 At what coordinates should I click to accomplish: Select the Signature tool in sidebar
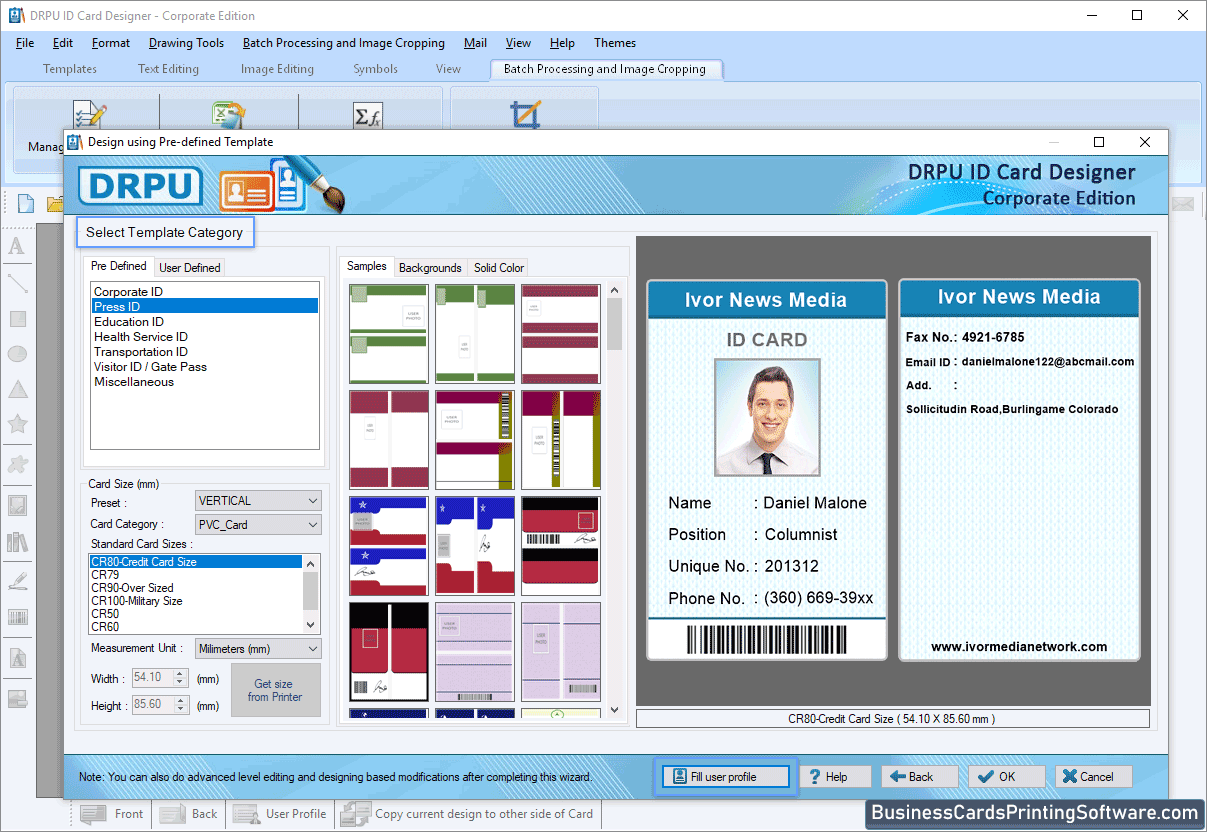pos(17,580)
